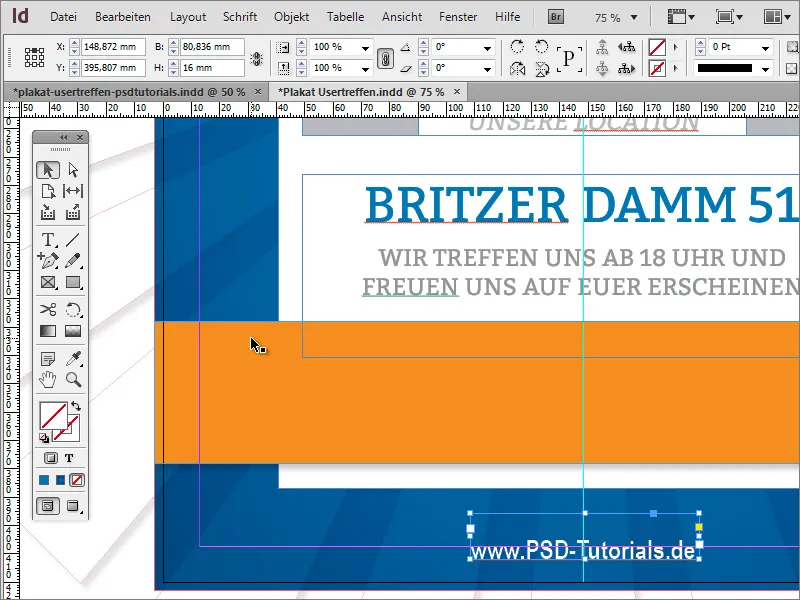Screen dimensions: 800x600
Task: Open Adobe Bridge via Br button
Action: click(556, 17)
